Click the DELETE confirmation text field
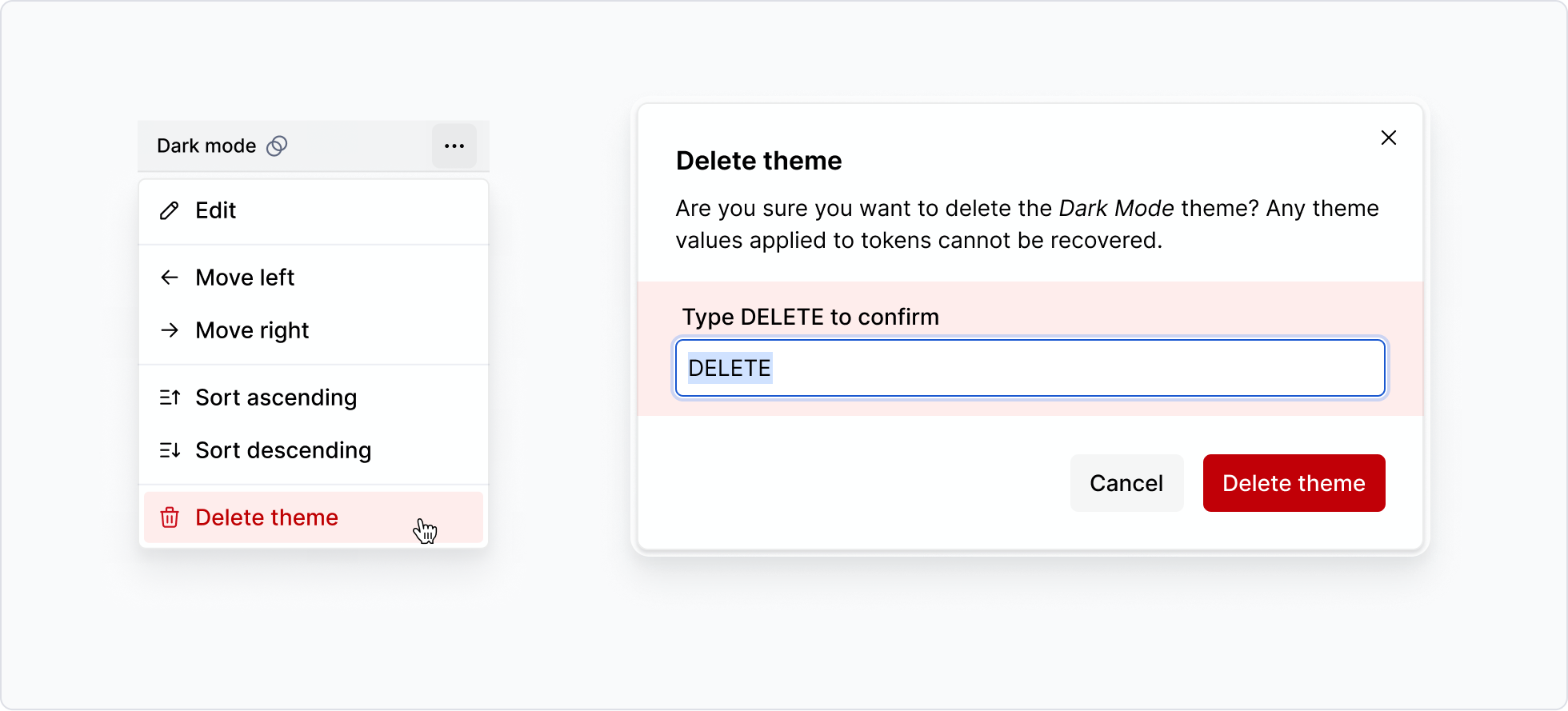 click(x=1029, y=368)
